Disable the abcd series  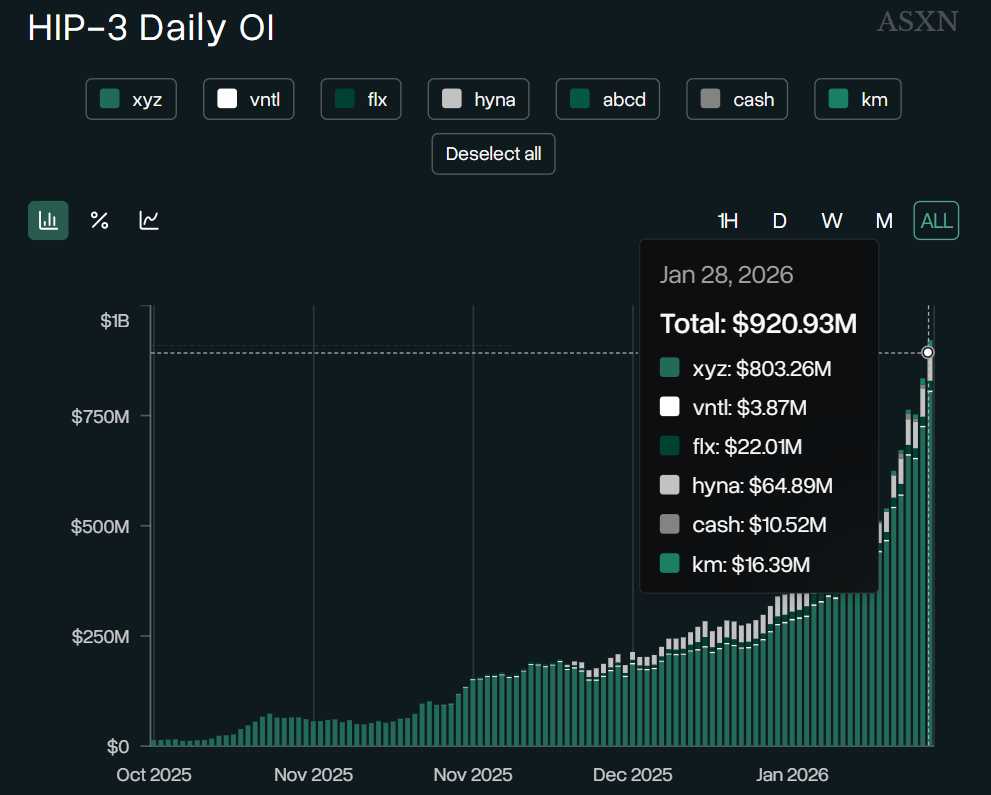tap(607, 100)
